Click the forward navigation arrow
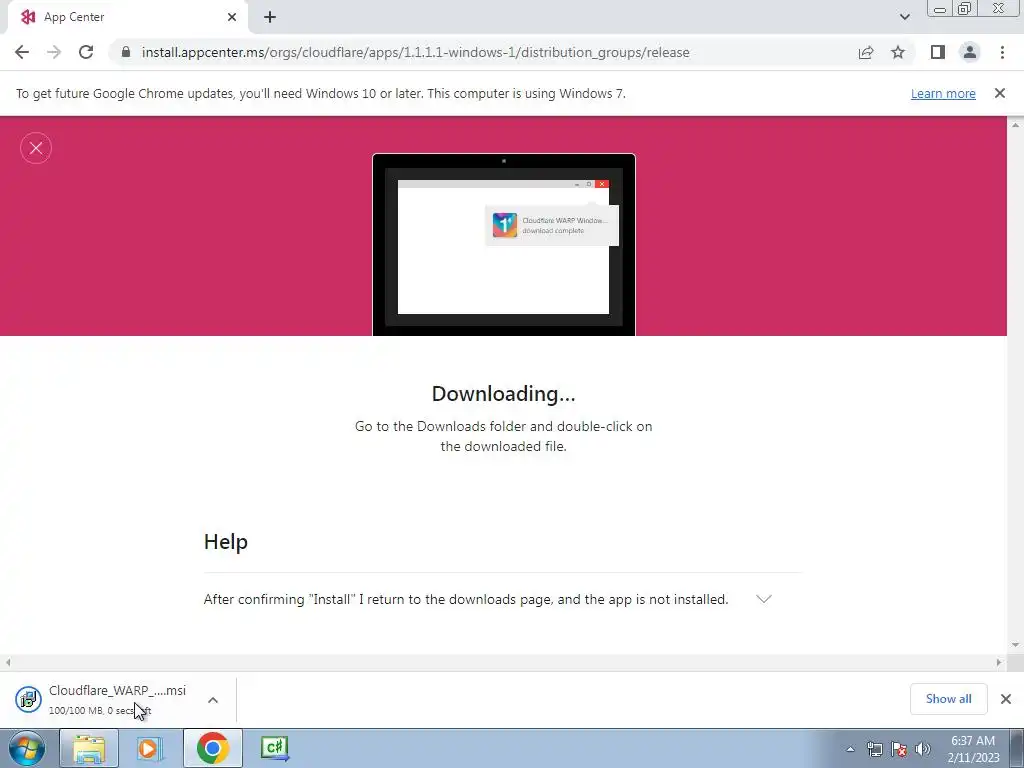Screen dimensions: 1024x768 coord(54,52)
